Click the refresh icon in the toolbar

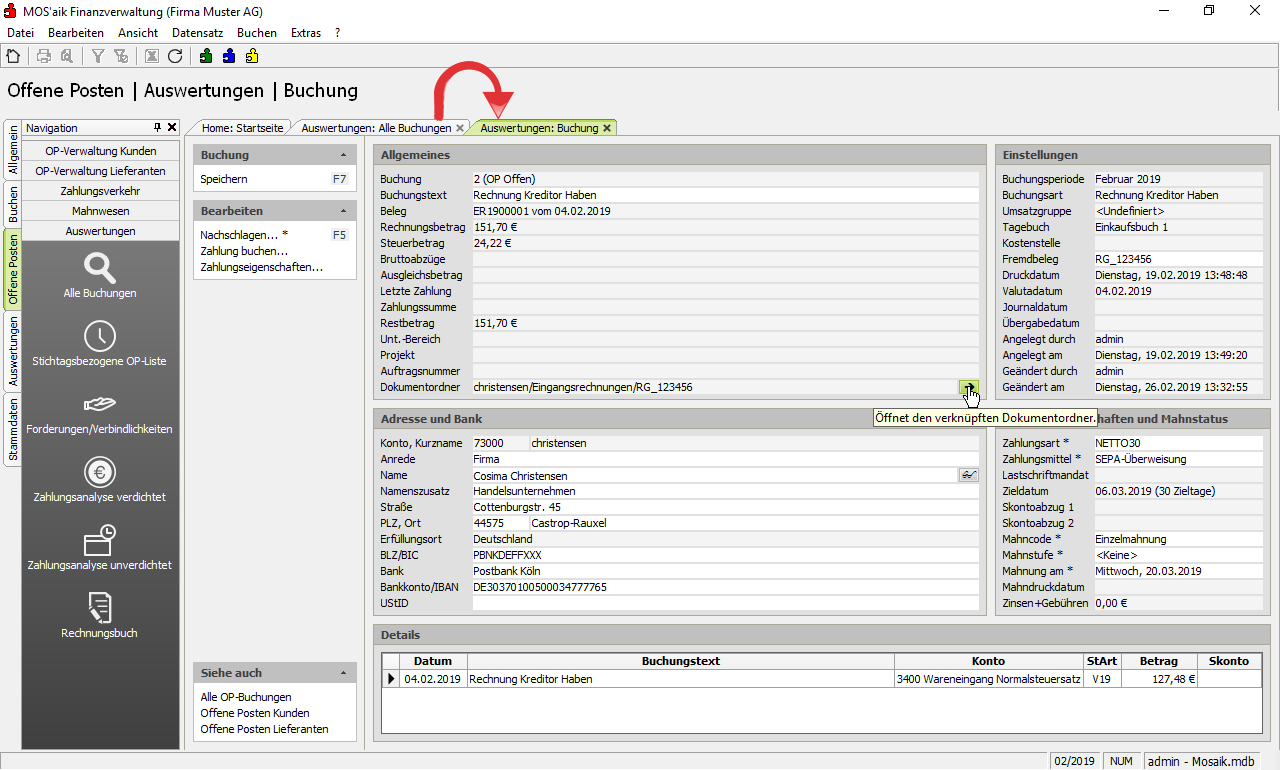(175, 57)
